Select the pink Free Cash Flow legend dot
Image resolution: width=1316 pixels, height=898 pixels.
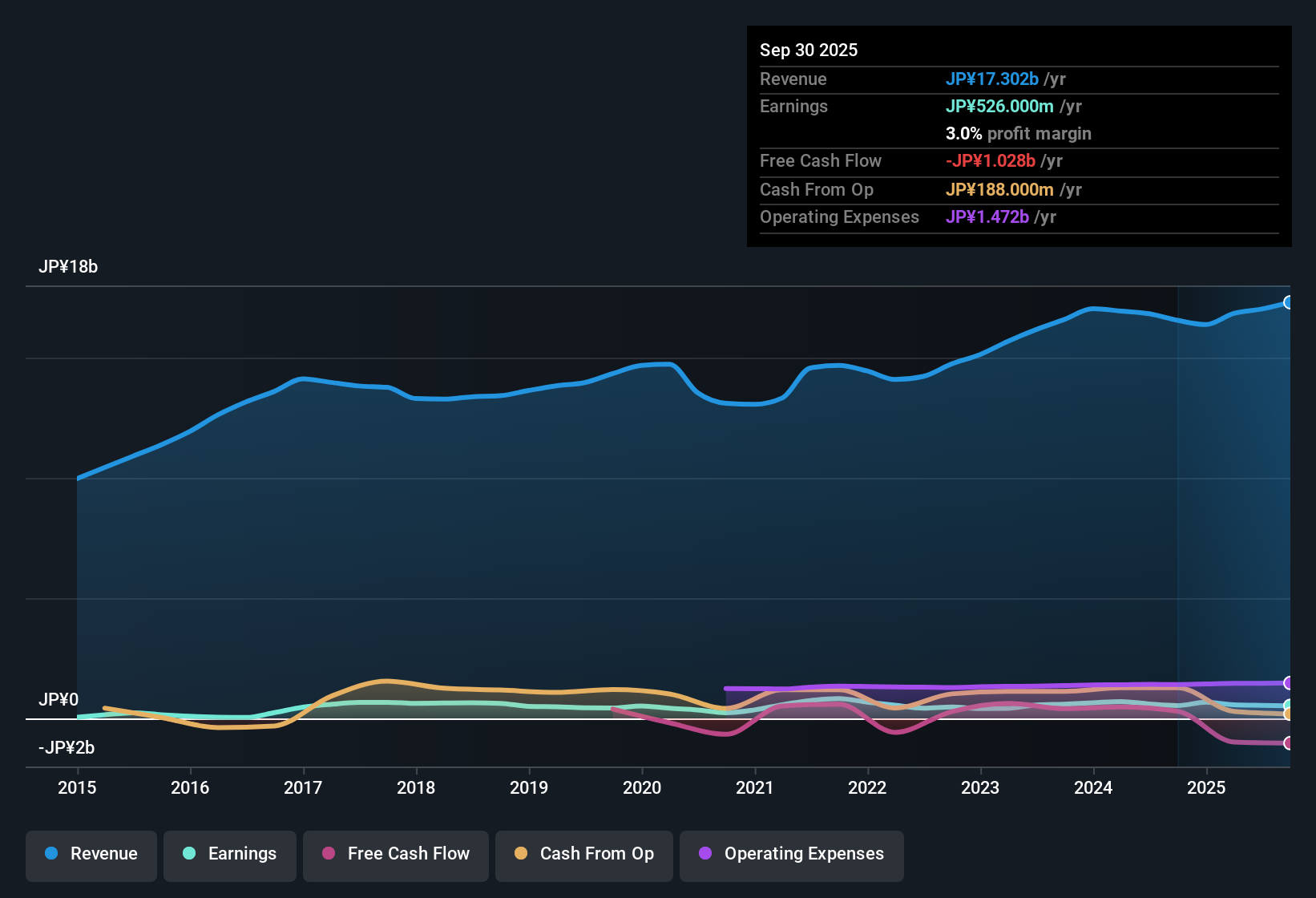coord(328,854)
